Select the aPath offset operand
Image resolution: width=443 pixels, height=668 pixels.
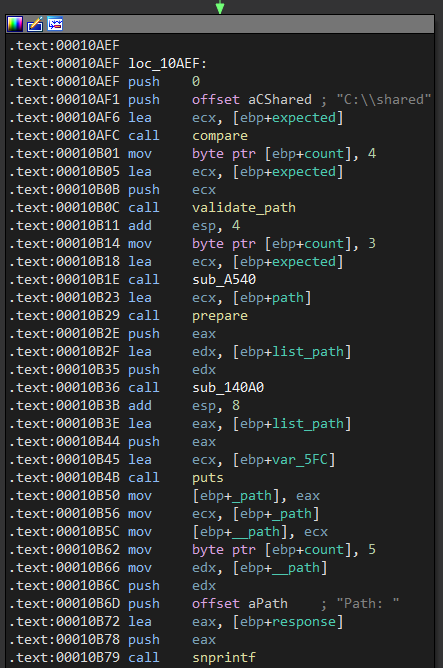point(268,604)
